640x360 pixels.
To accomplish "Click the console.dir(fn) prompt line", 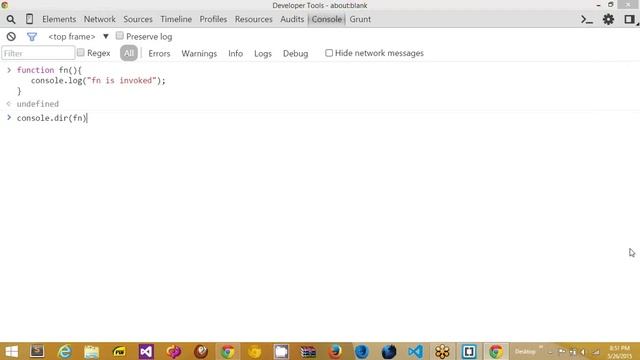I will pos(52,118).
